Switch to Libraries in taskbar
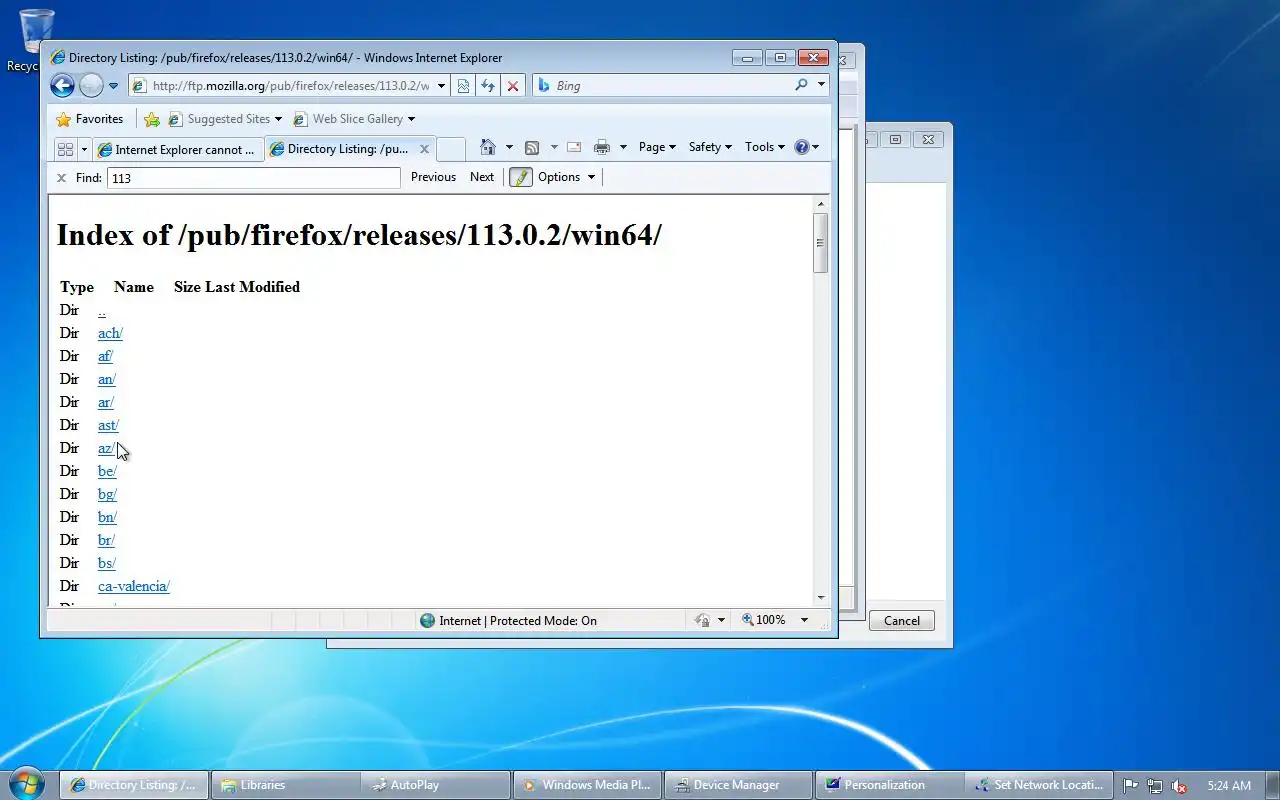1280x800 pixels. point(284,785)
